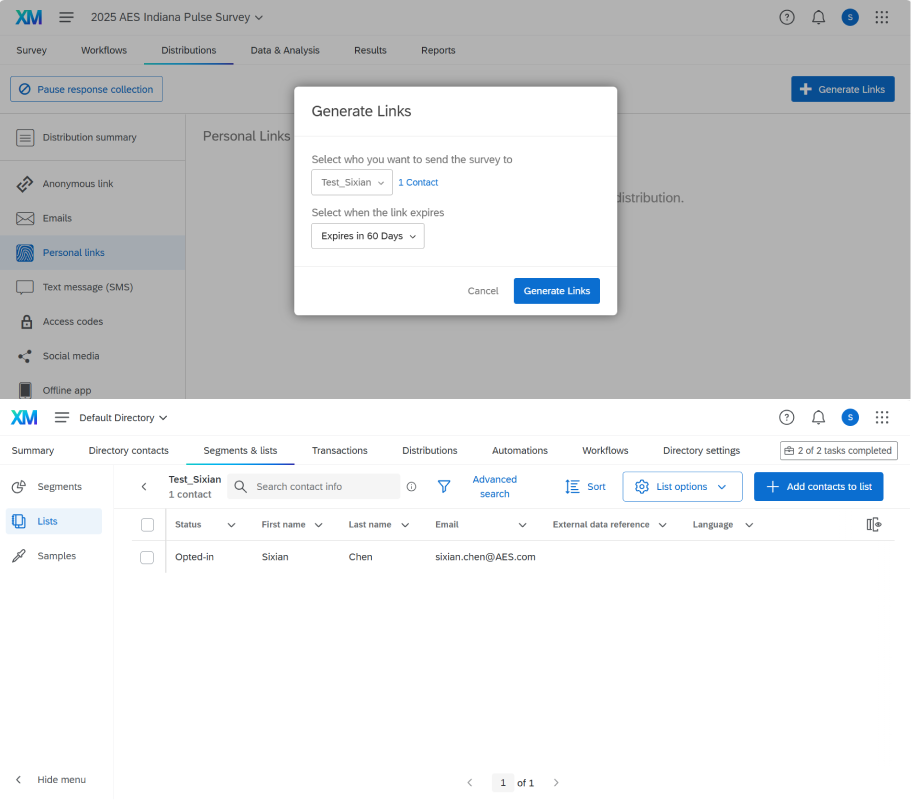Cancel the Generate Links dialog
This screenshot has width=911, height=800.
483,291
